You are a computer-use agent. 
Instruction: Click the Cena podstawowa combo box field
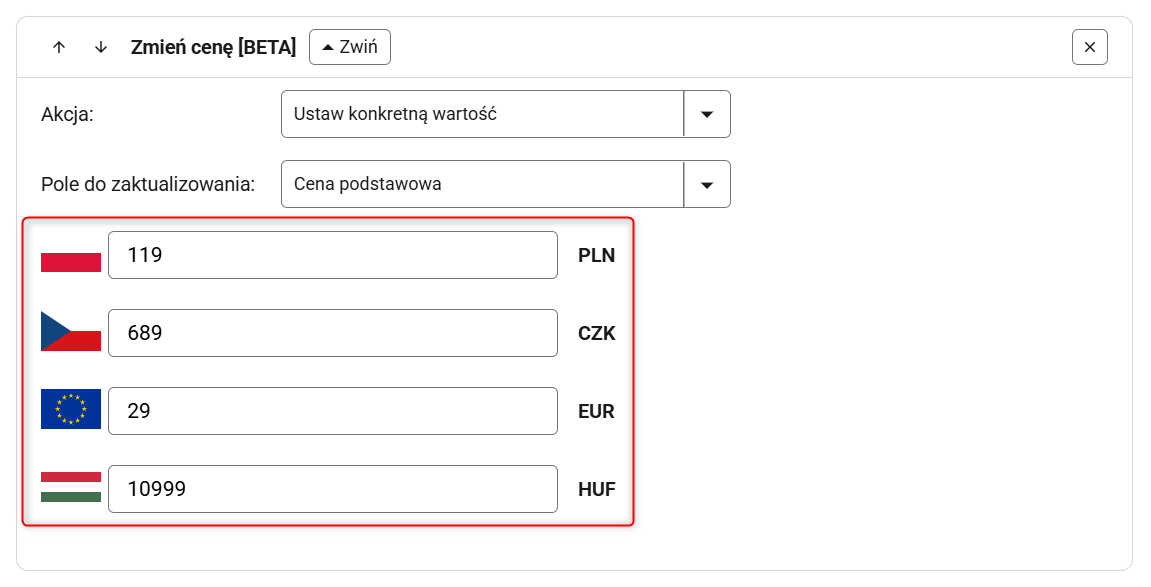(482, 184)
